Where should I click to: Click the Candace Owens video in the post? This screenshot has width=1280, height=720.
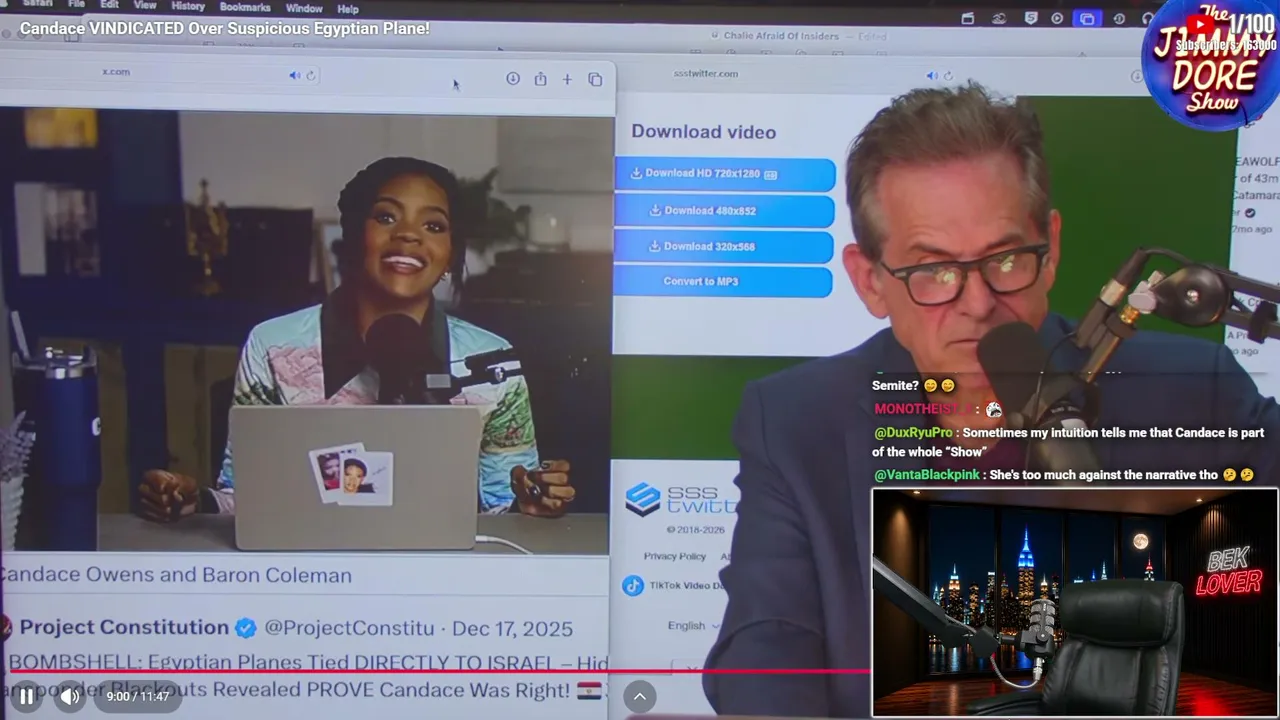tap(304, 330)
